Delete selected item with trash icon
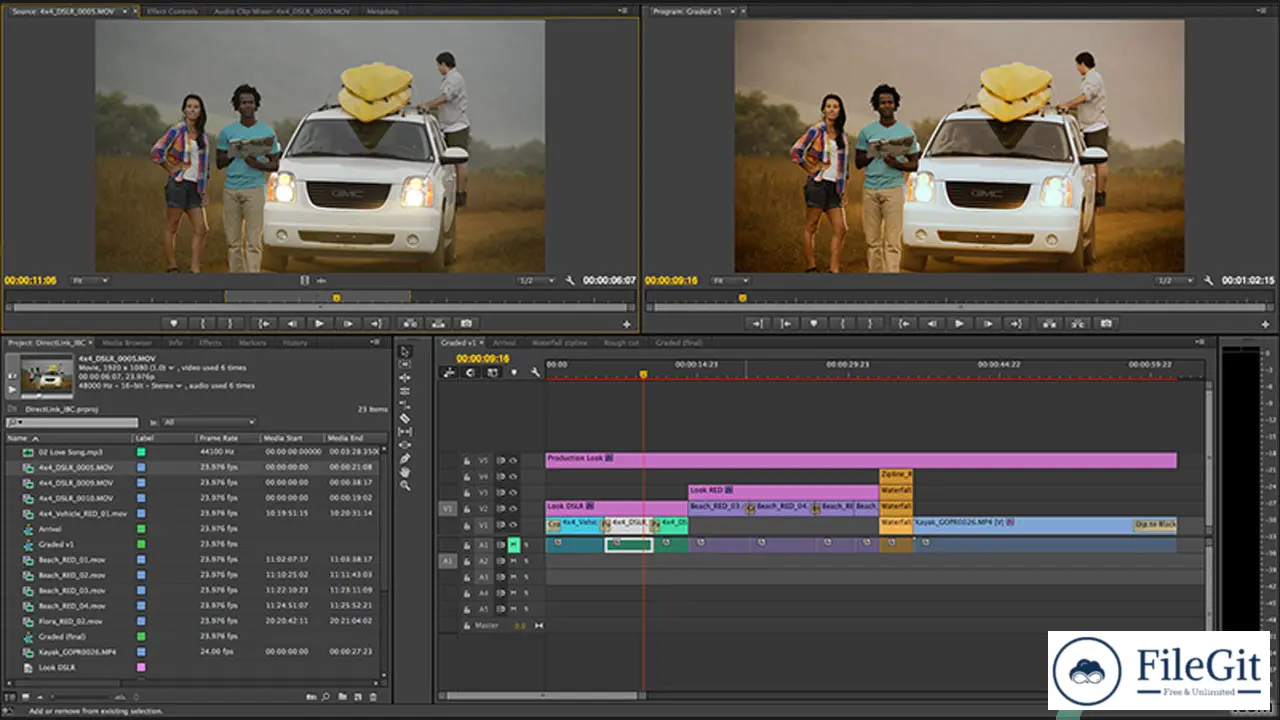Image resolution: width=1280 pixels, height=720 pixels. (x=374, y=696)
